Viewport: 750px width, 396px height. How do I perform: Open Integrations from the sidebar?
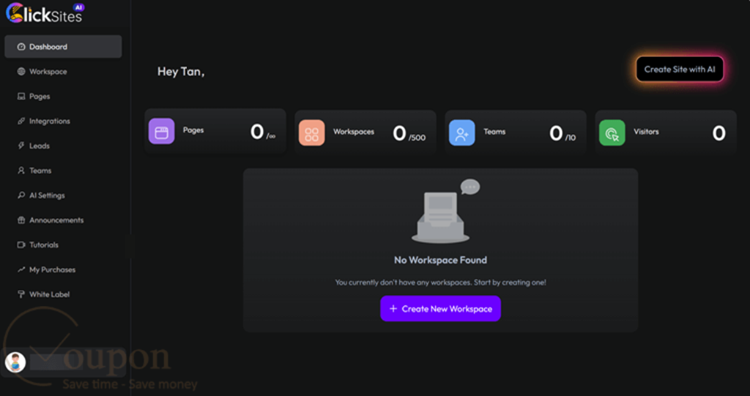(x=63, y=121)
